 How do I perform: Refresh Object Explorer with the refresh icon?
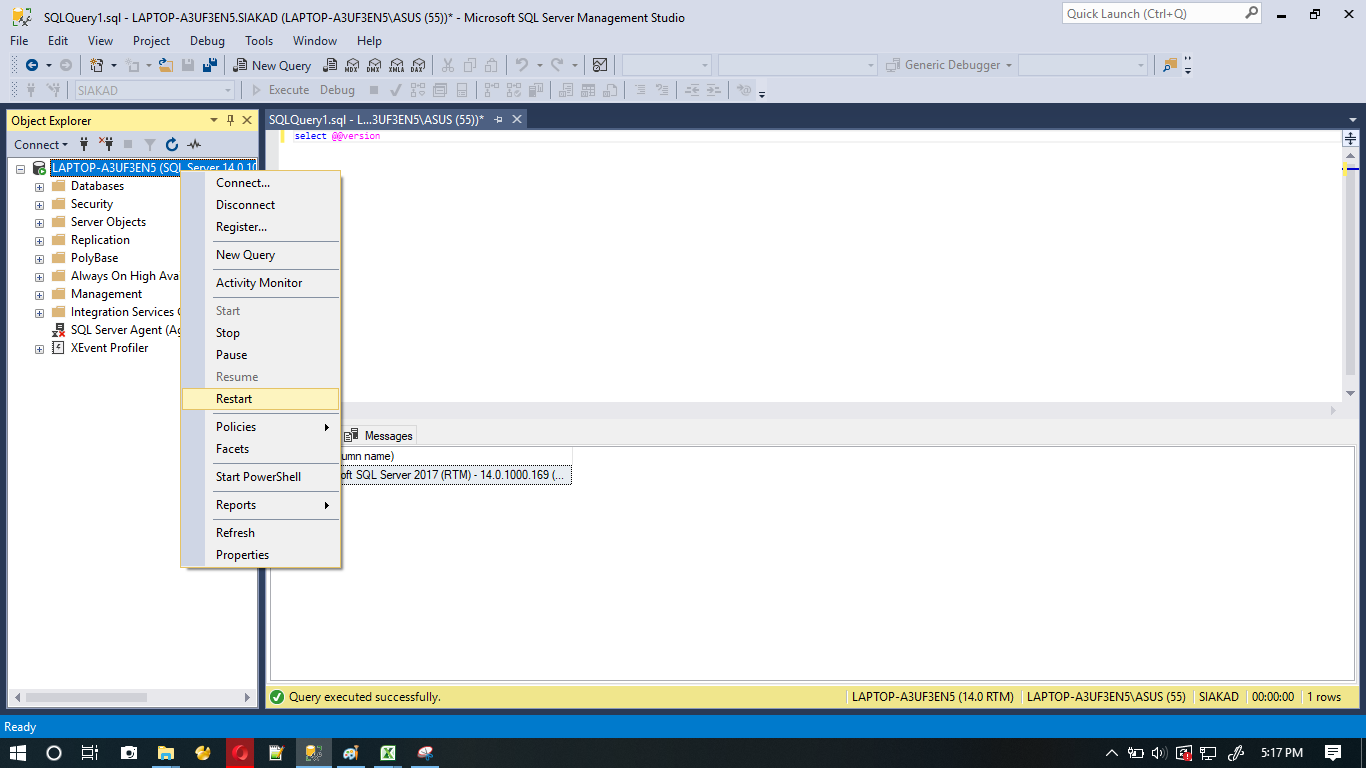(172, 144)
